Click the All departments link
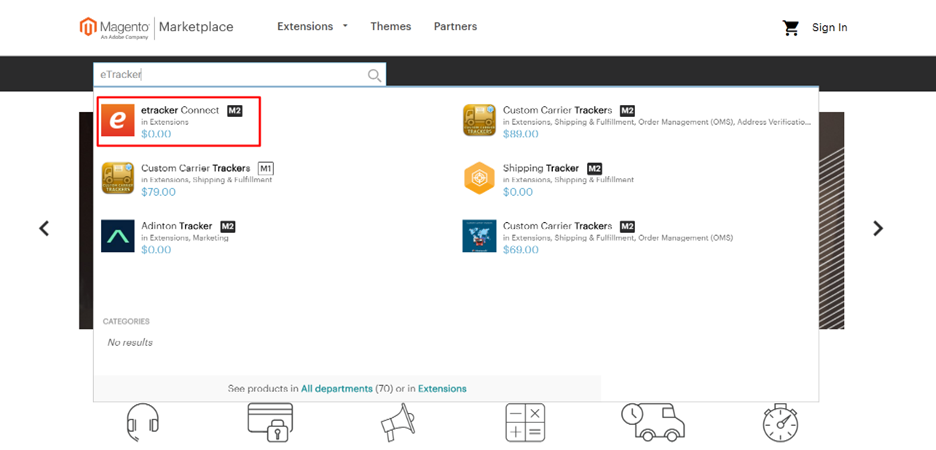The width and height of the screenshot is (936, 450). [x=337, y=389]
